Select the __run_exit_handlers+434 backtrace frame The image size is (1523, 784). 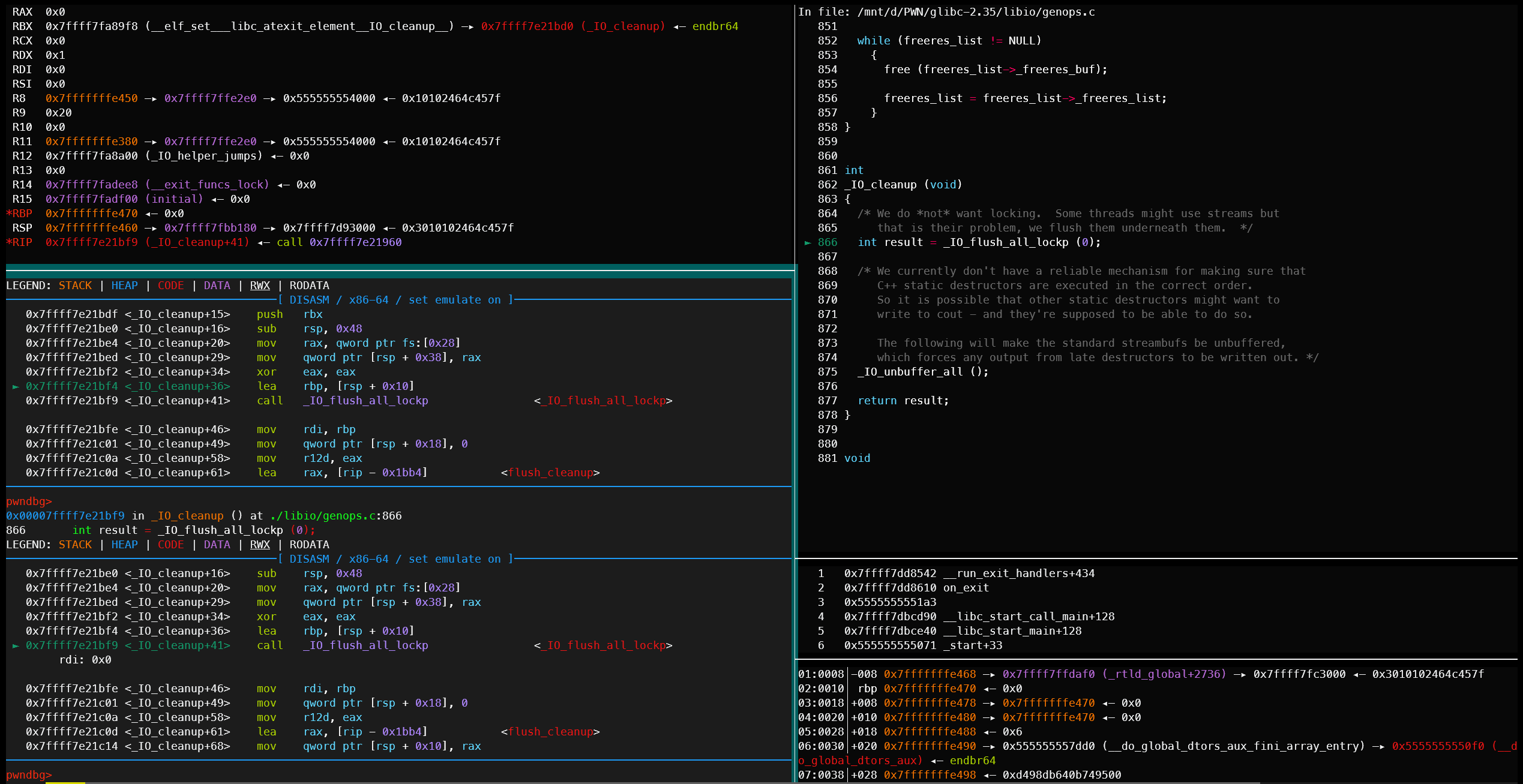[x=1018, y=573]
